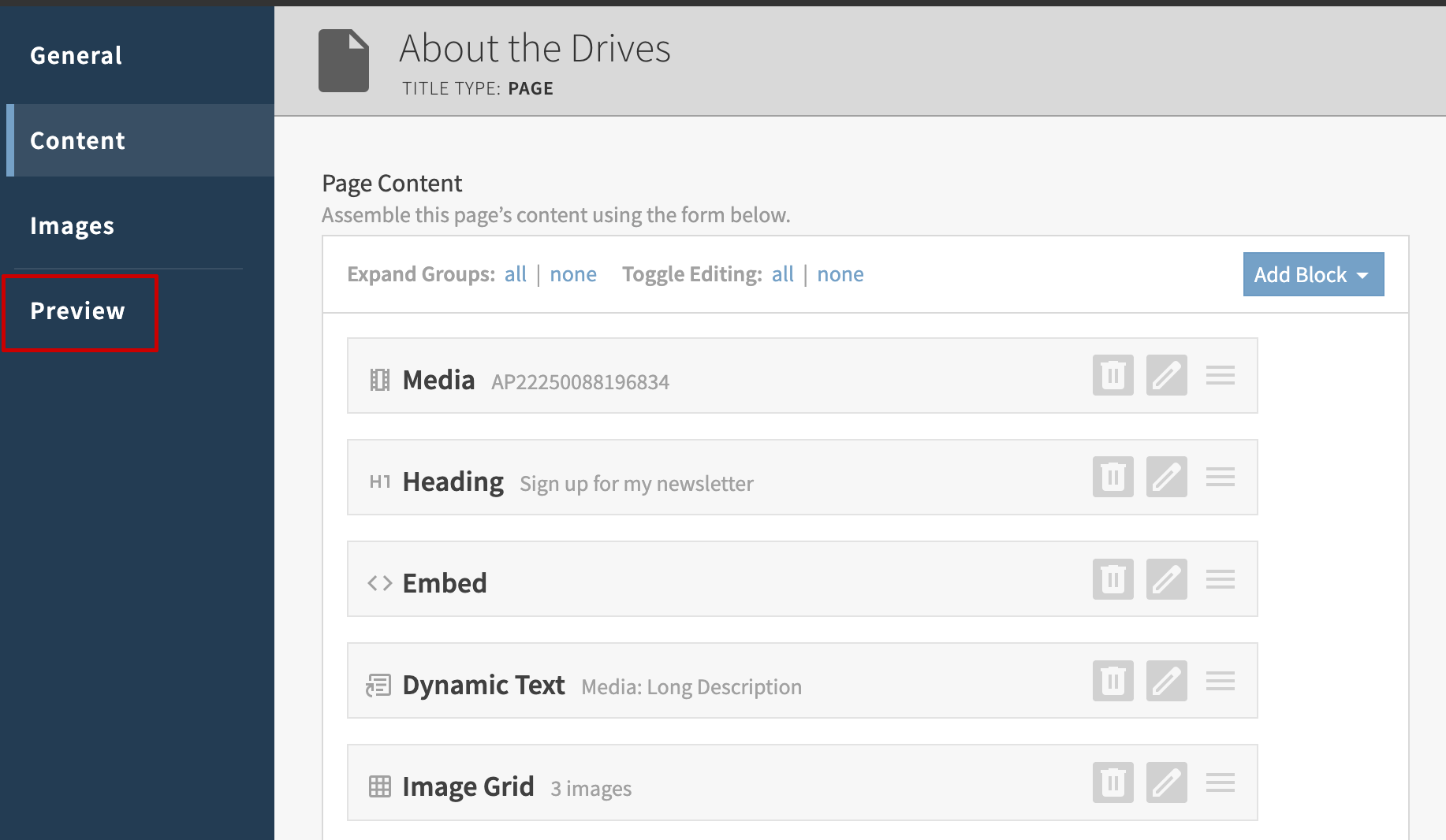Open the General tab
This screenshot has height=840, width=1446.
click(x=76, y=55)
